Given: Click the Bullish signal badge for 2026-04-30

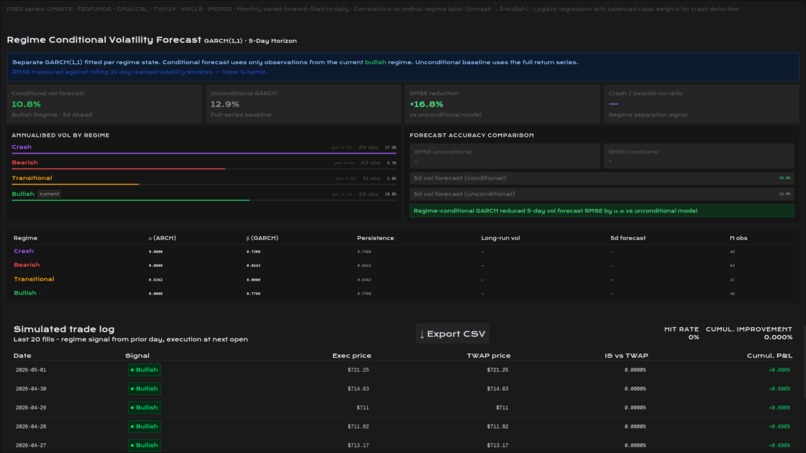Looking at the screenshot, I should (144, 389).
